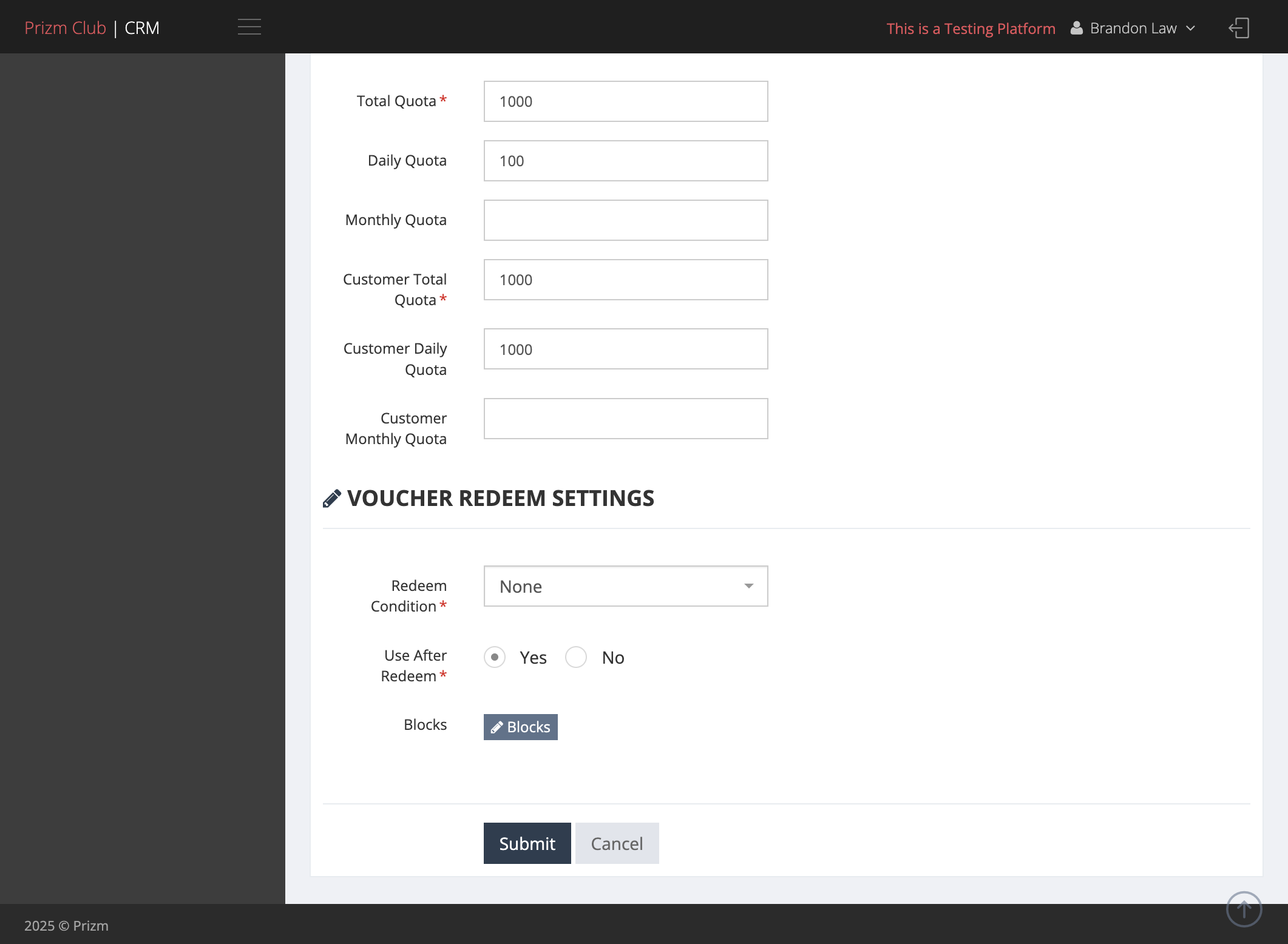Click the Redeem Condition dropdown arrow
This screenshot has height=944, width=1288.
(748, 586)
